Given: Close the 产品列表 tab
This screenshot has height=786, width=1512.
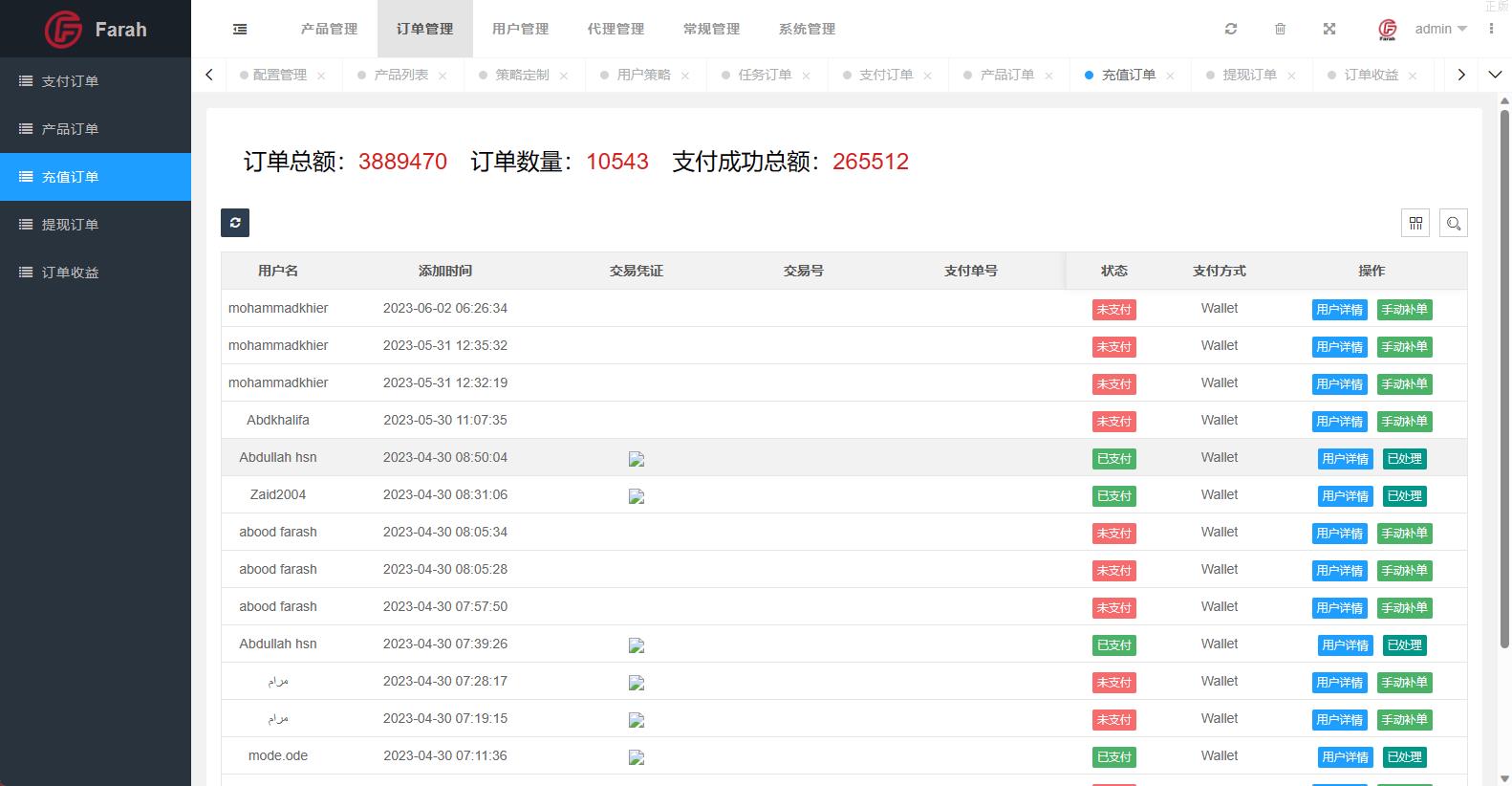Looking at the screenshot, I should tap(443, 76).
